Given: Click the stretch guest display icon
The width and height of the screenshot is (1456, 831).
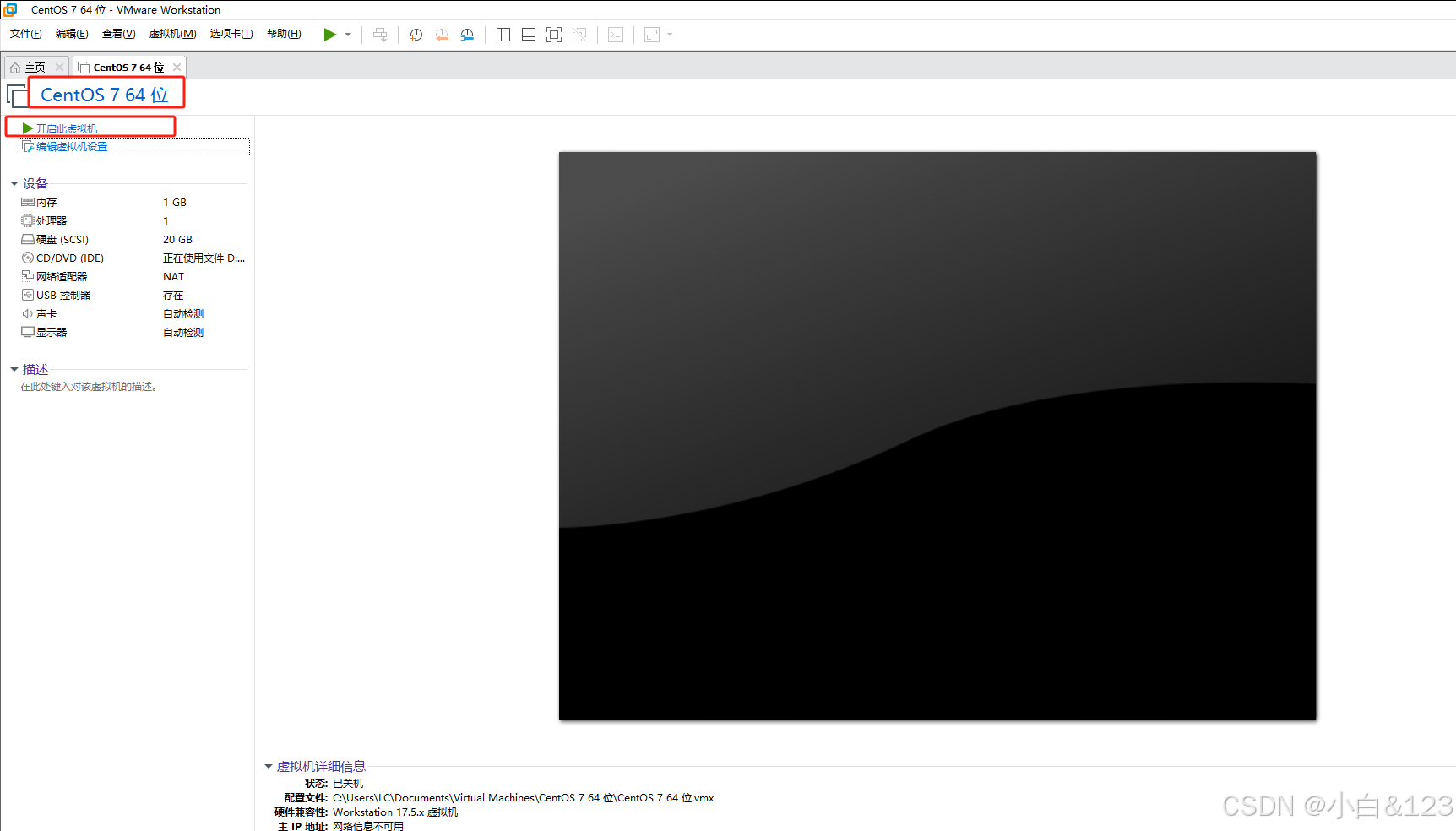Looking at the screenshot, I should coord(652,35).
